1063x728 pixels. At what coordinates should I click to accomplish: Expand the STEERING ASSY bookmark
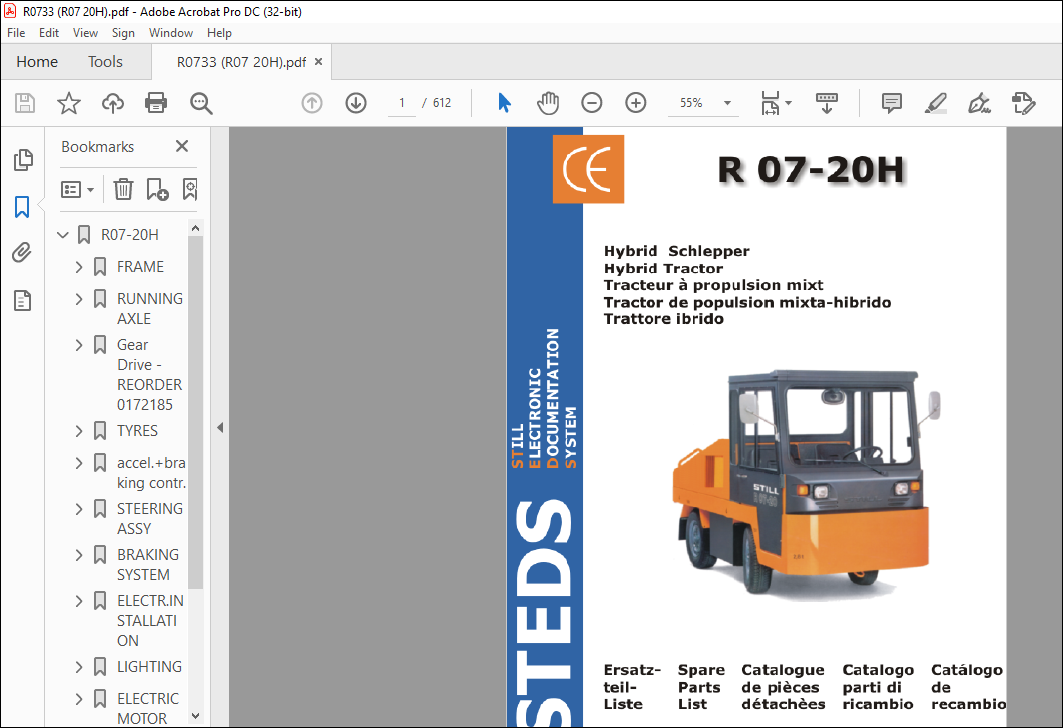click(79, 509)
